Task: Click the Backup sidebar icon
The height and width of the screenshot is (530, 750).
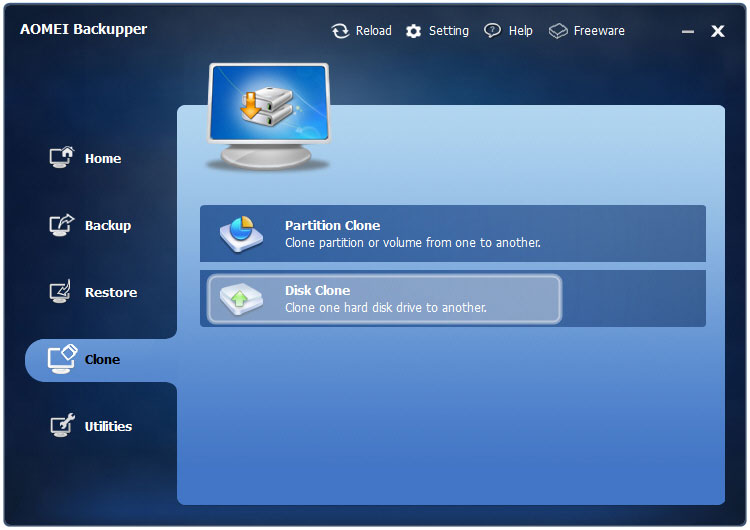Action: 62,224
